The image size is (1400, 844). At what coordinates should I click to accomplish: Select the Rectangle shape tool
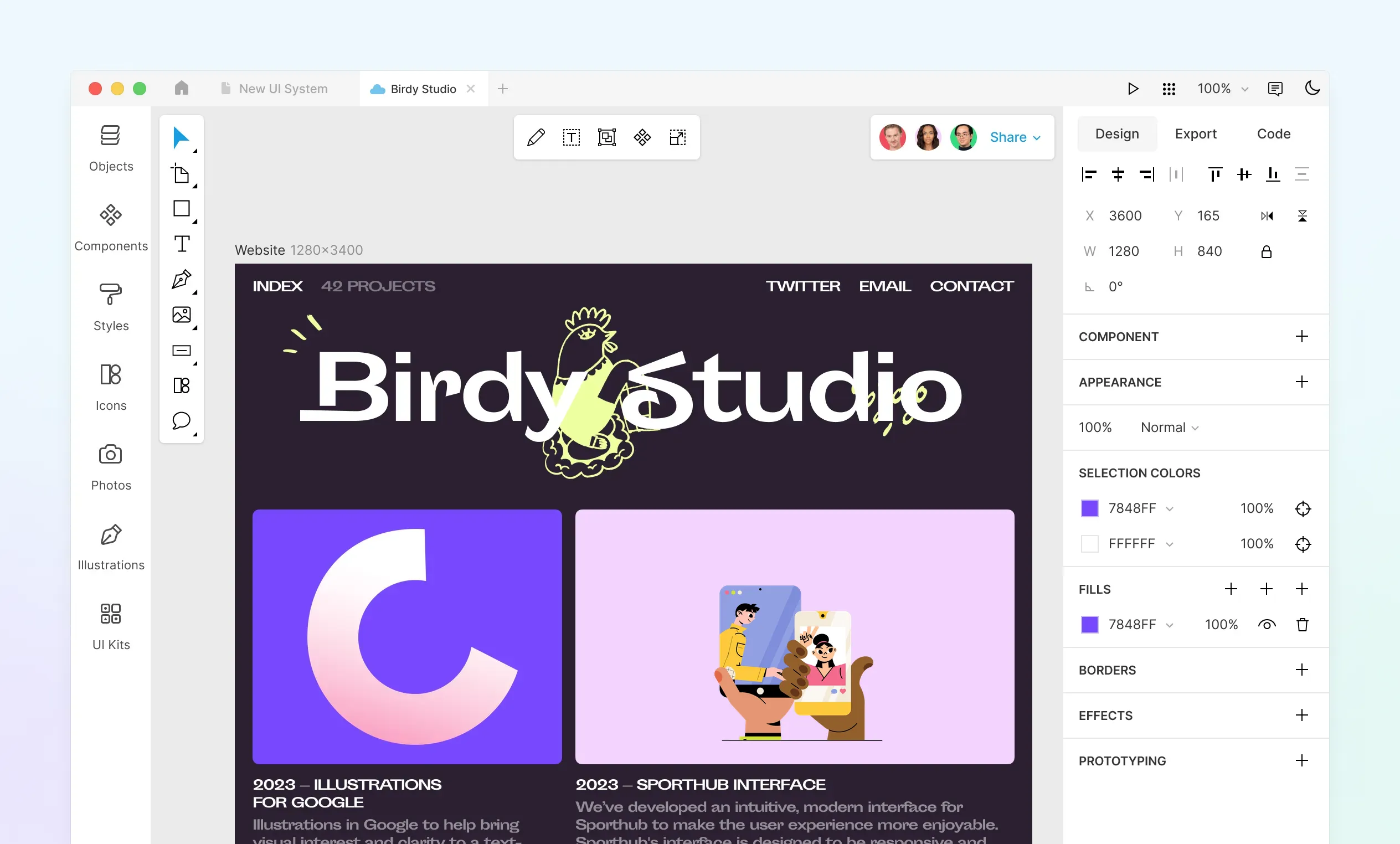[x=181, y=209]
